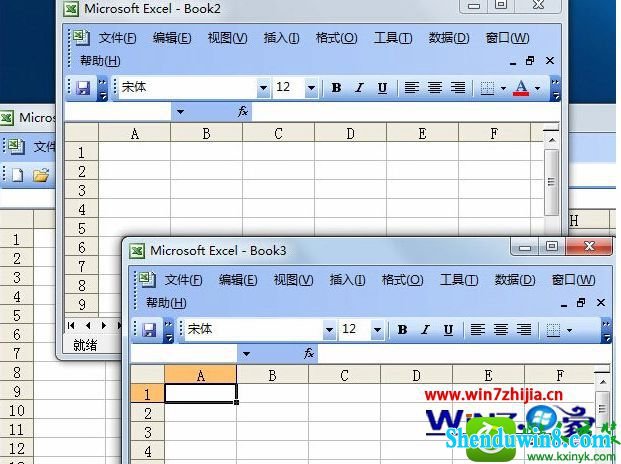The width and height of the screenshot is (621, 464).
Task: Open font size dropdown in Book2
Action: [x=311, y=88]
